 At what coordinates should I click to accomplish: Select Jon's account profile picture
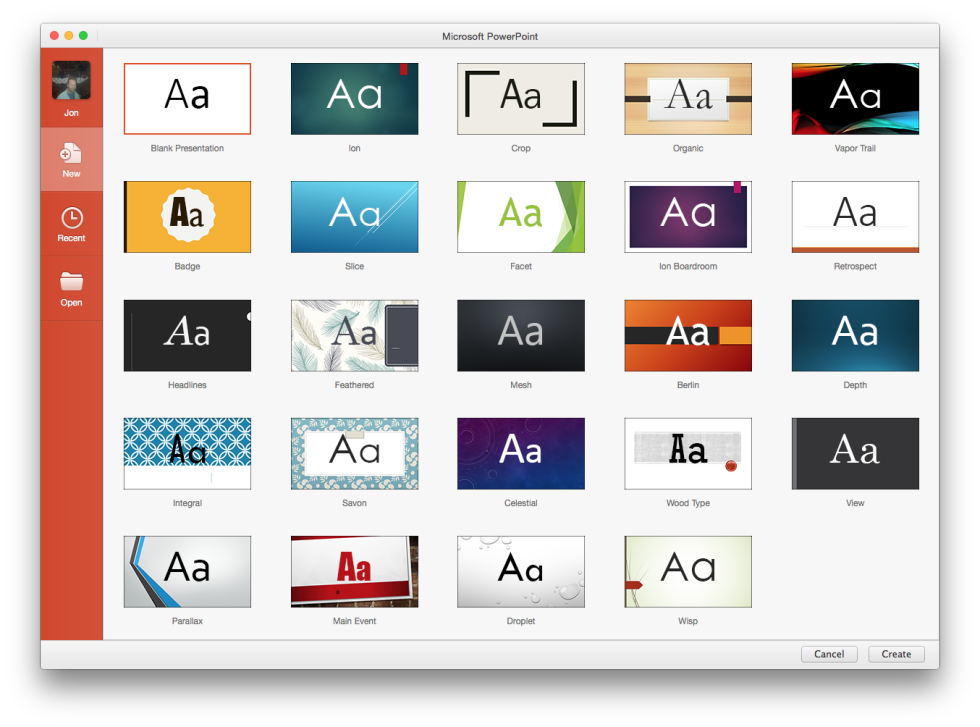tap(71, 80)
